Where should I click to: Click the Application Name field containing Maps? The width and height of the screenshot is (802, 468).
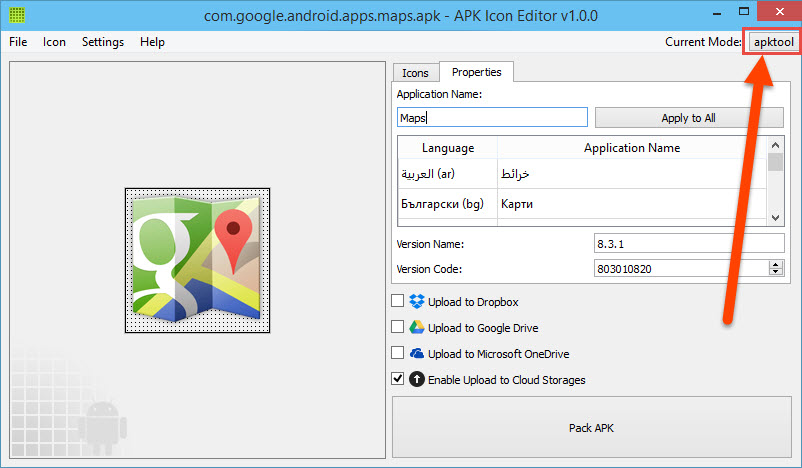pos(492,117)
